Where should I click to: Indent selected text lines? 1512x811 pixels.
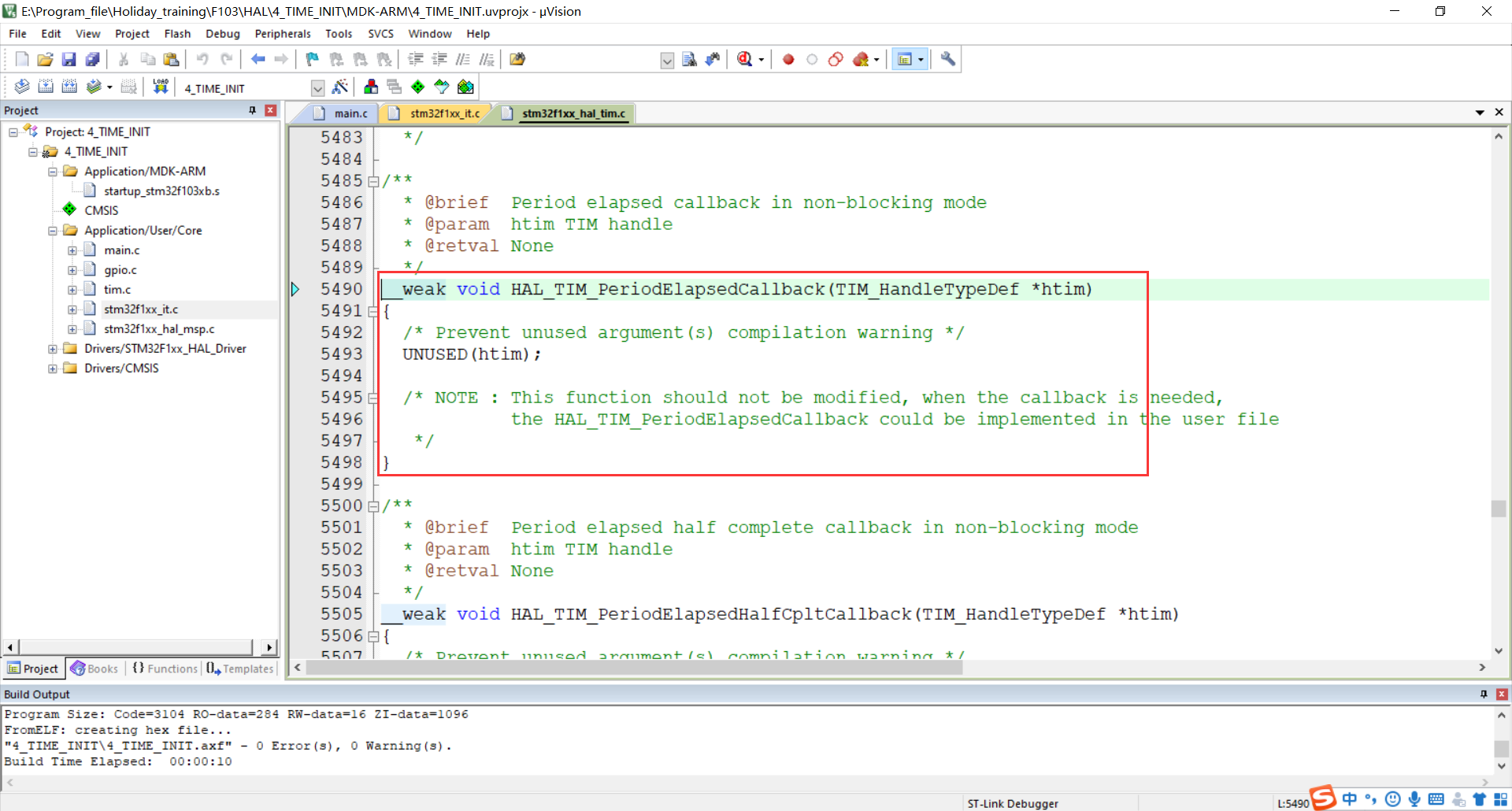tap(416, 59)
